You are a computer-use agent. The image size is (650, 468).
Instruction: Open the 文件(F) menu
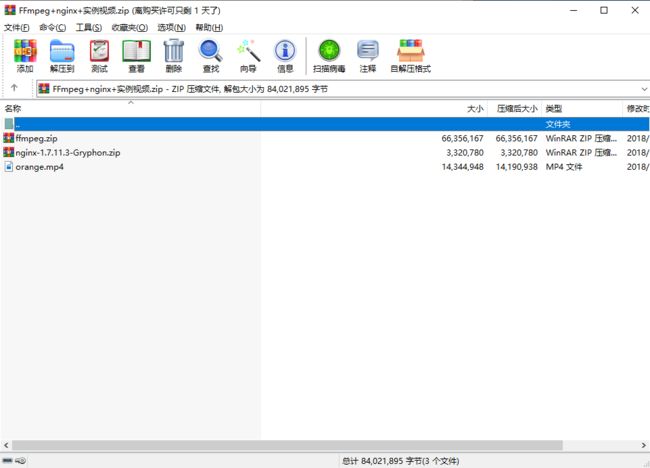(x=17, y=27)
